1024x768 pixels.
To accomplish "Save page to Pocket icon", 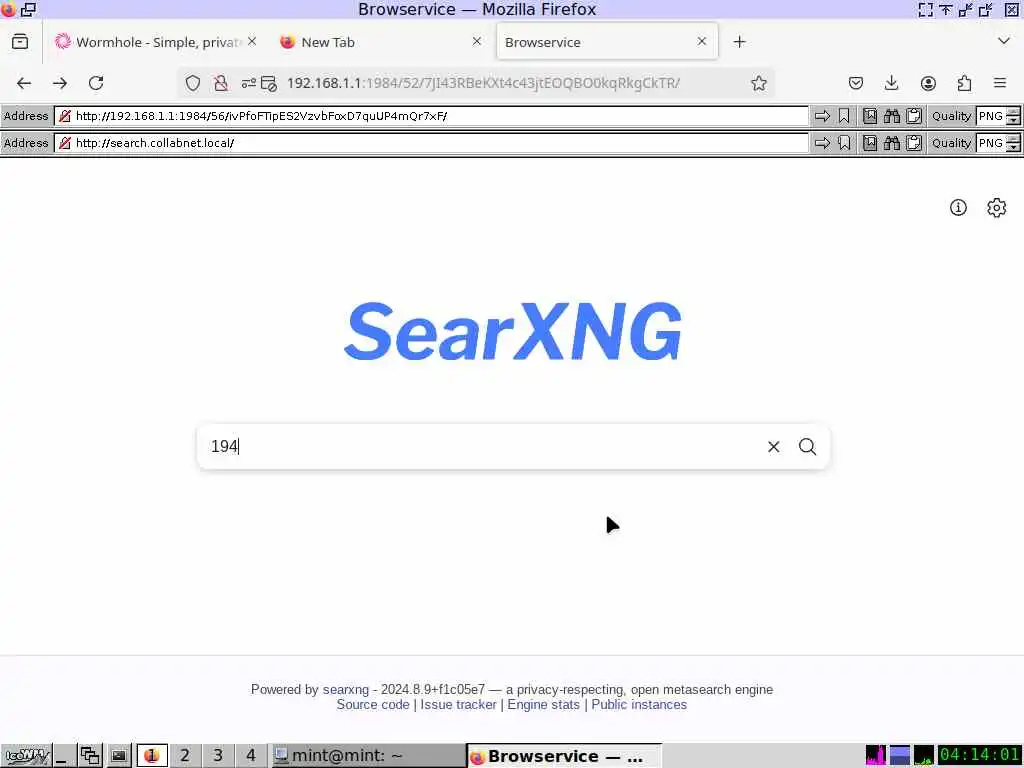I will click(856, 83).
